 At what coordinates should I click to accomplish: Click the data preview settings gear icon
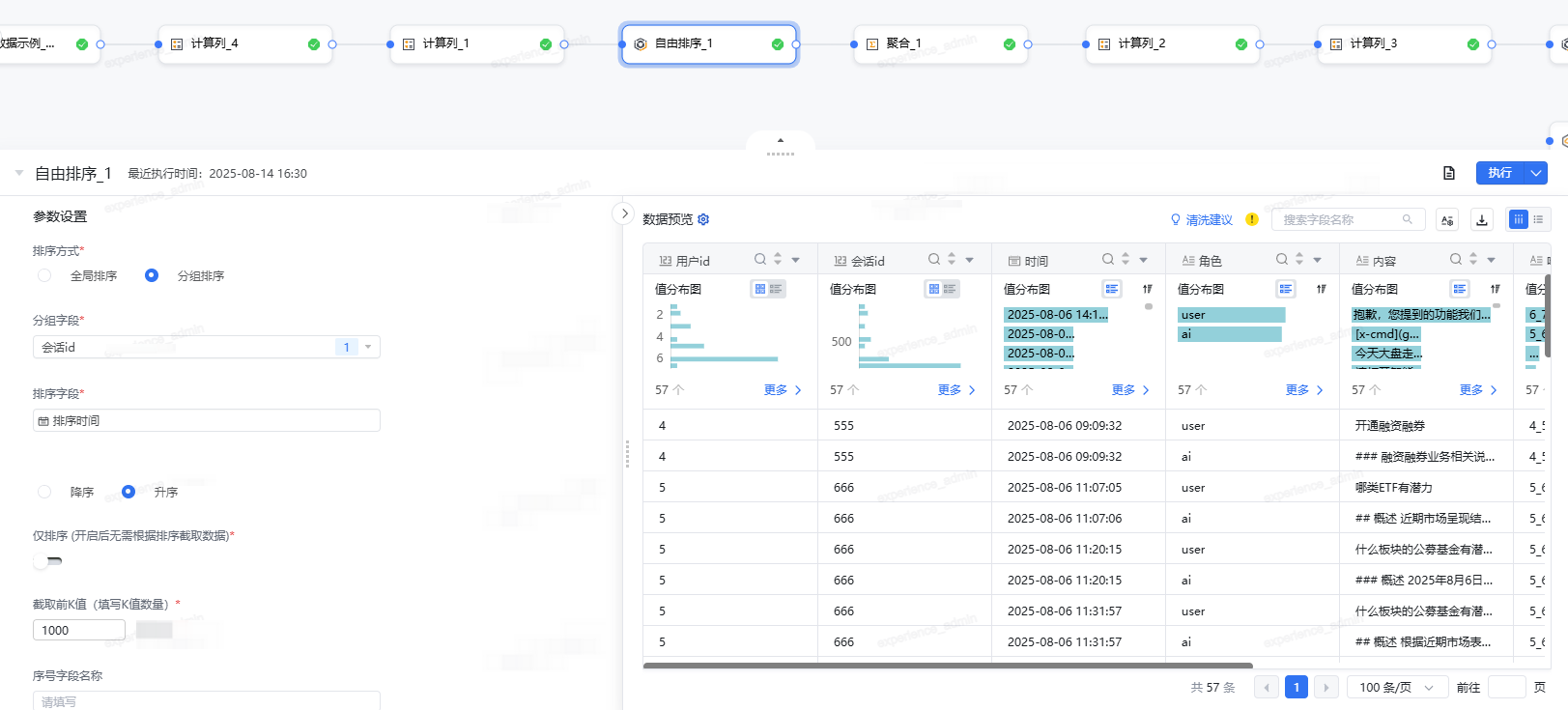coord(703,219)
